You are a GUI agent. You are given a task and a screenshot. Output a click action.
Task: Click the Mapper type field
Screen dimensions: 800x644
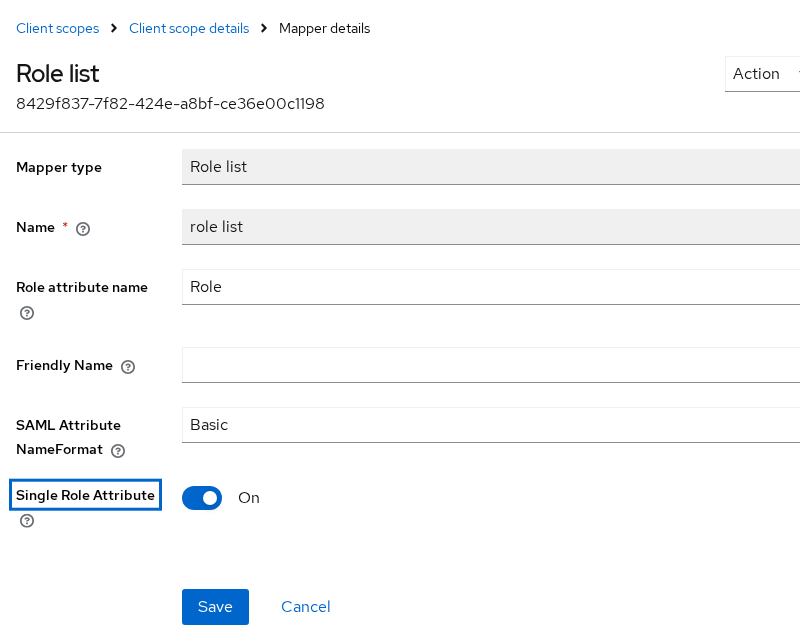click(491, 167)
